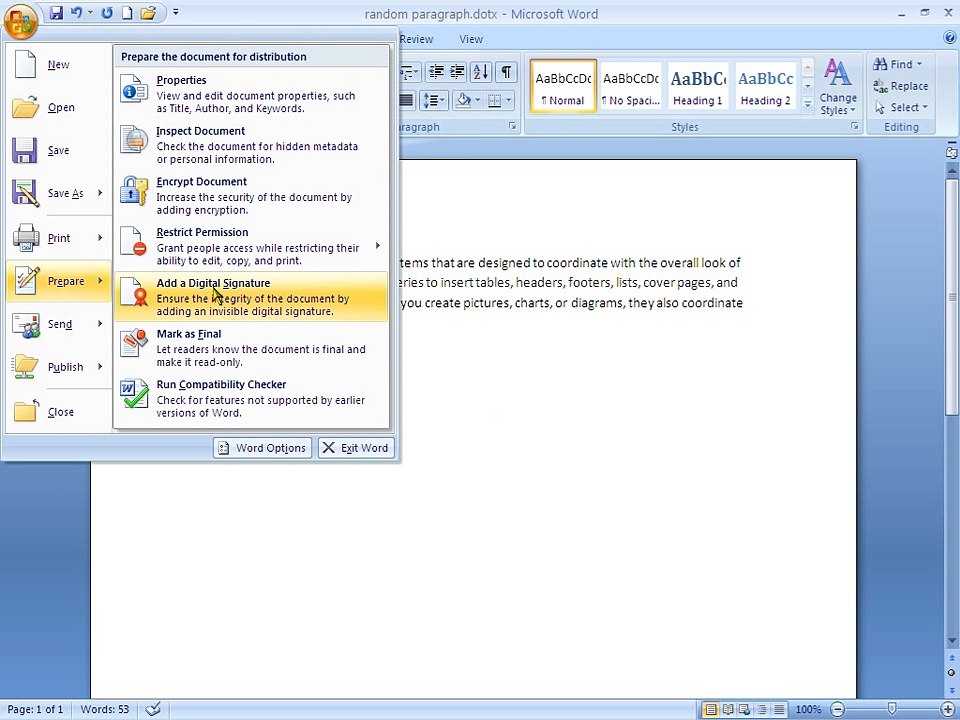This screenshot has width=960, height=720.
Task: Expand the Restrict Permission submenu arrow
Action: pos(378,246)
